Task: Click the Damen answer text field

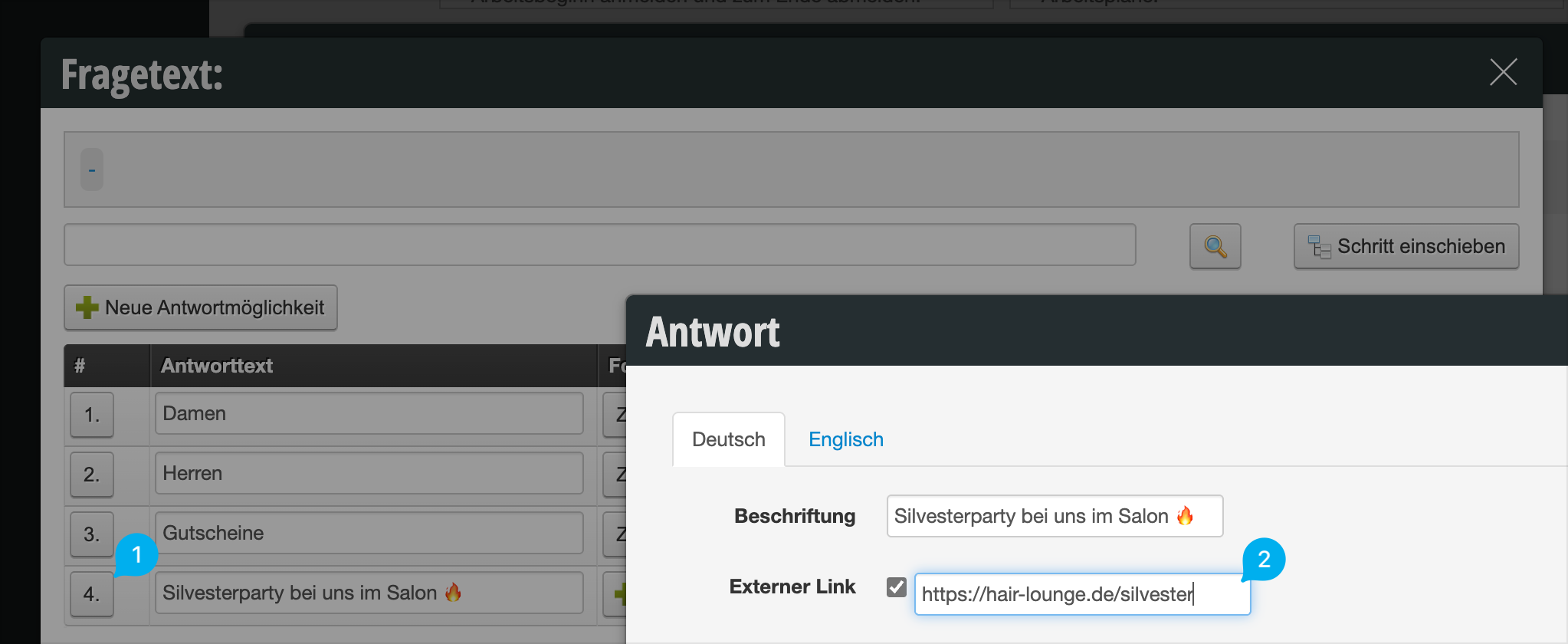Action: coord(369,414)
